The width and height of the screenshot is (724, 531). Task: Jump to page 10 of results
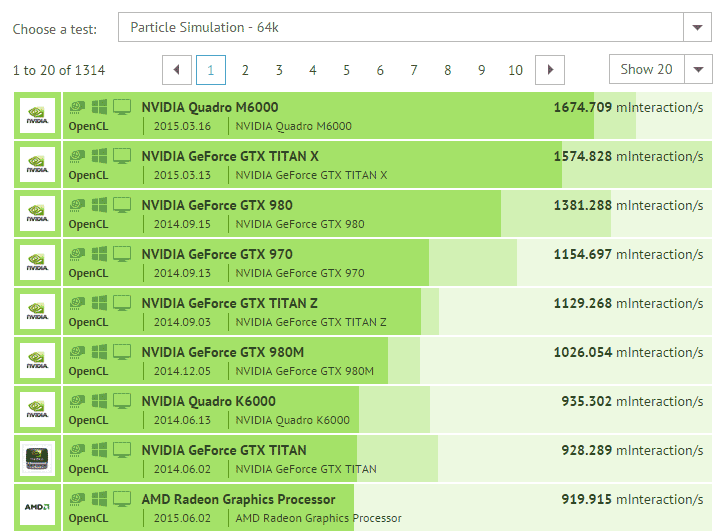tap(515, 70)
